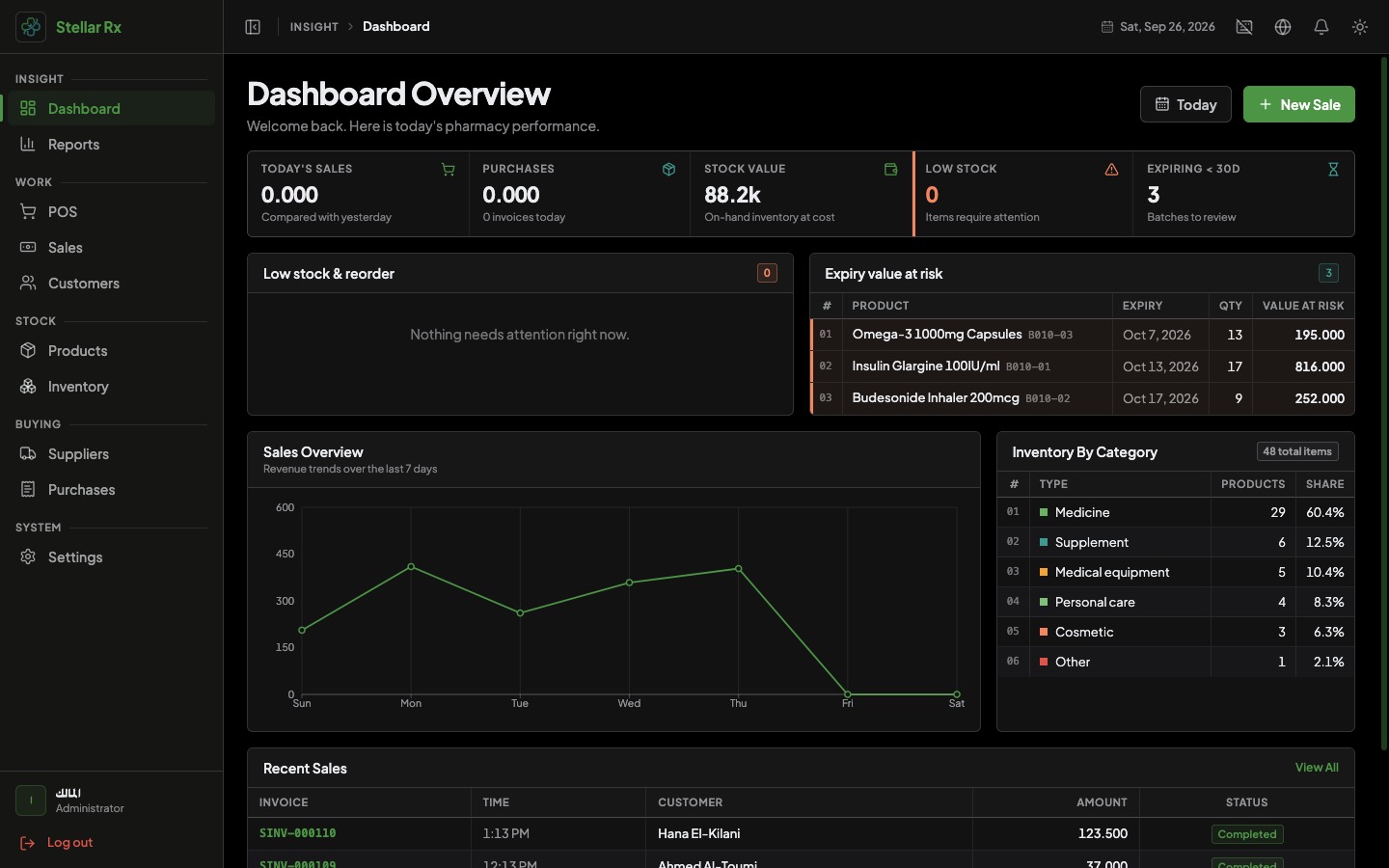Click the Completed status for Hana El-Kilani
Image resolution: width=1389 pixels, height=868 pixels.
click(1247, 834)
